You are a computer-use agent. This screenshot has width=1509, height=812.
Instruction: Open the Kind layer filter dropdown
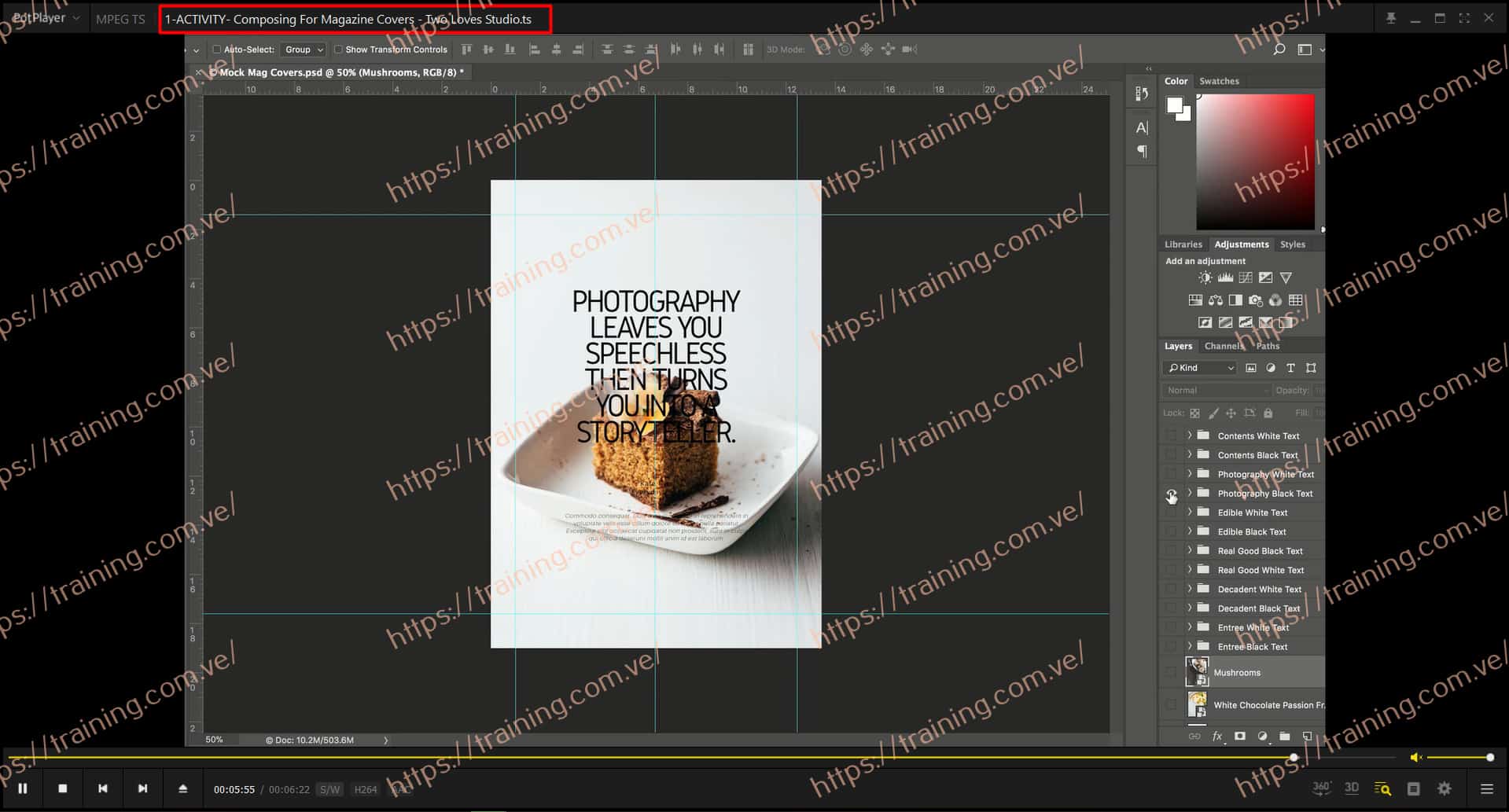[x=1201, y=368]
